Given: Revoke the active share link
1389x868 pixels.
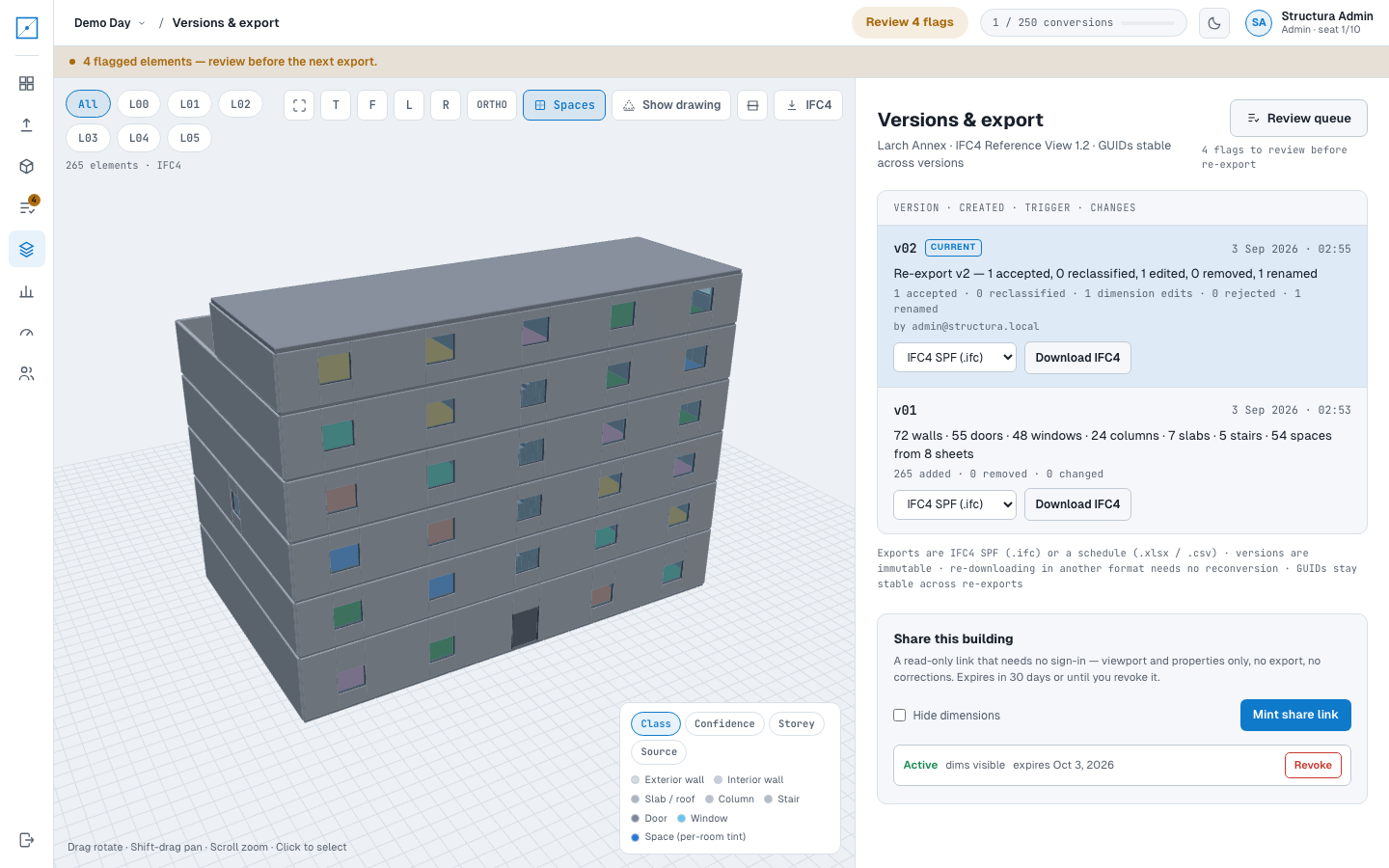Looking at the screenshot, I should [1313, 766].
